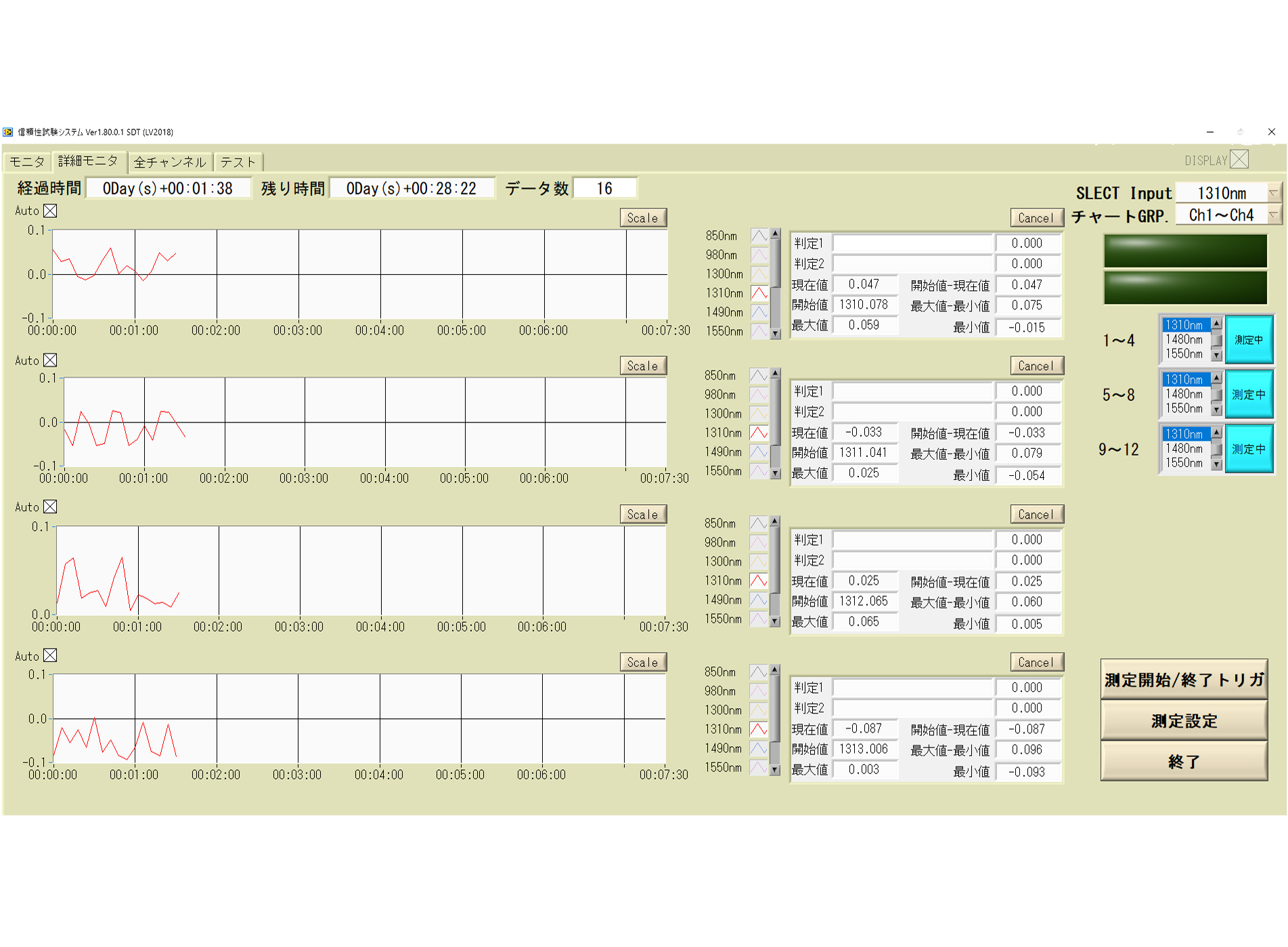
Task: Click the 850nm plot icon in second chart legend
Action: coord(759,376)
